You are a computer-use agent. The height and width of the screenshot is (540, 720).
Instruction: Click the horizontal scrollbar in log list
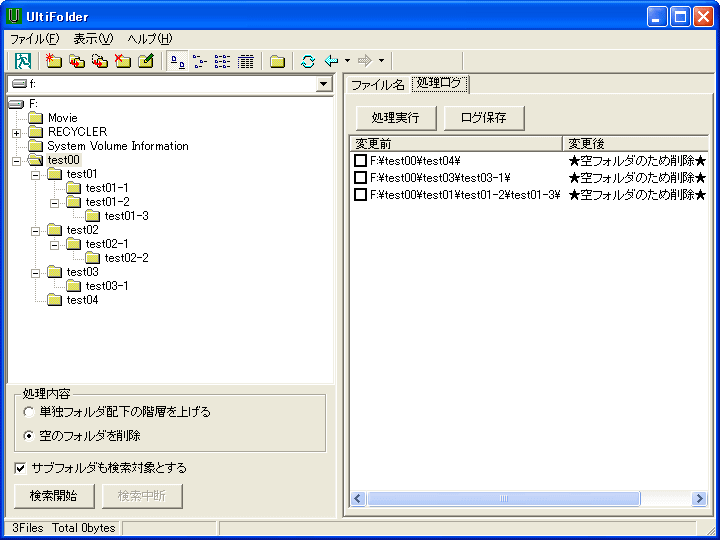tap(502, 498)
